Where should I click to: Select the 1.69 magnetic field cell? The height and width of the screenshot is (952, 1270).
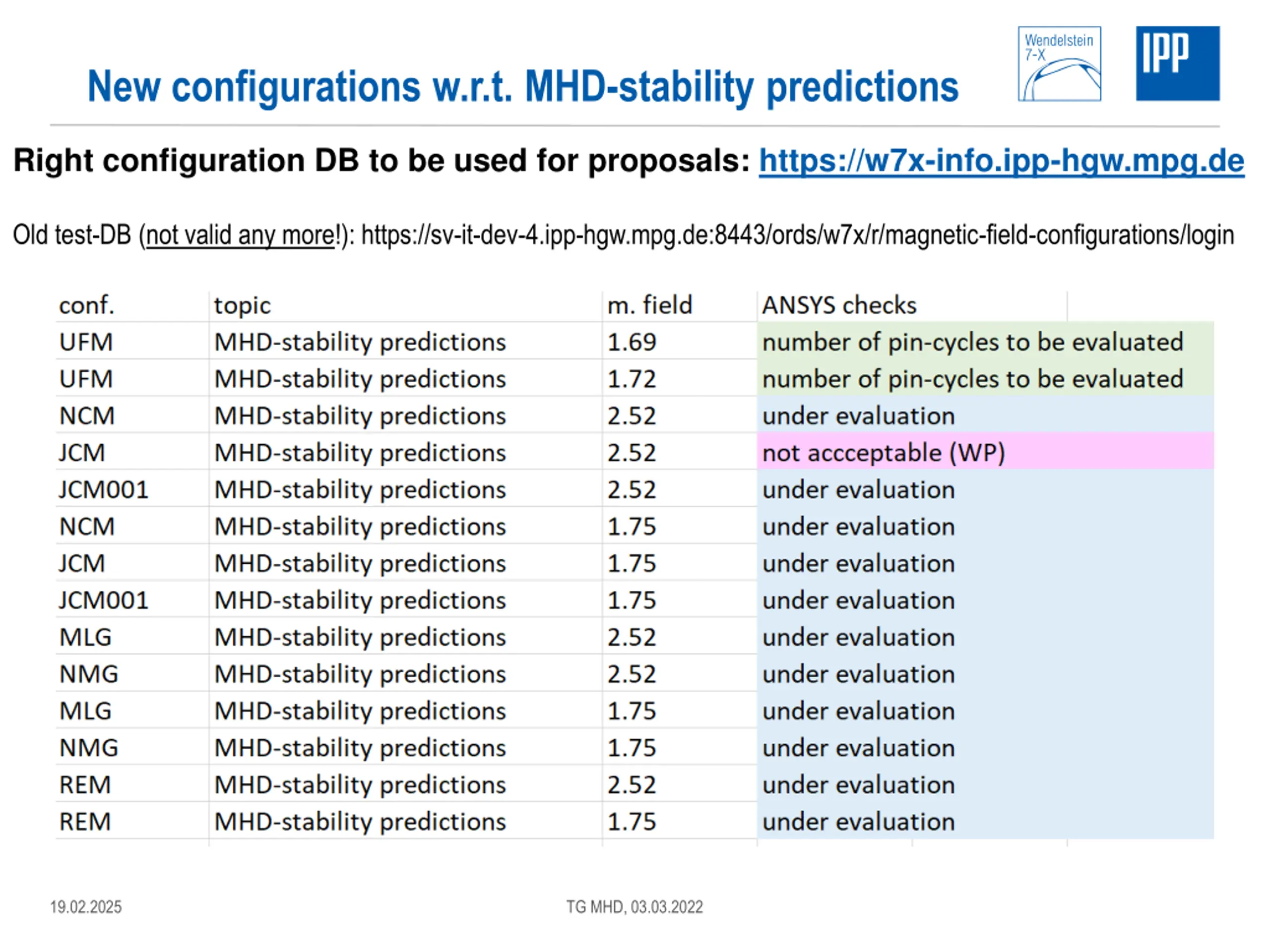pyautogui.click(x=632, y=342)
